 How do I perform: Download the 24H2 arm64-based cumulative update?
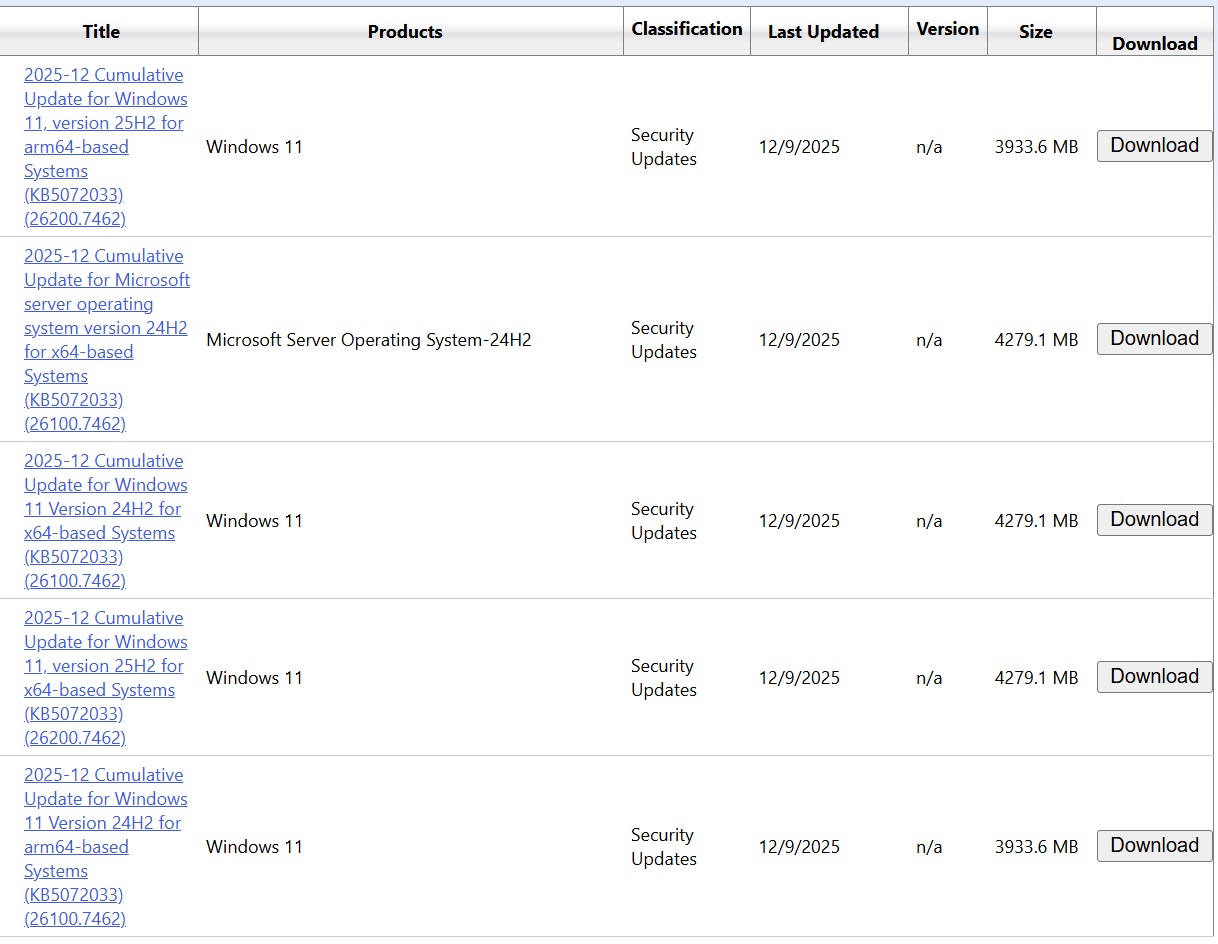[x=1154, y=846]
